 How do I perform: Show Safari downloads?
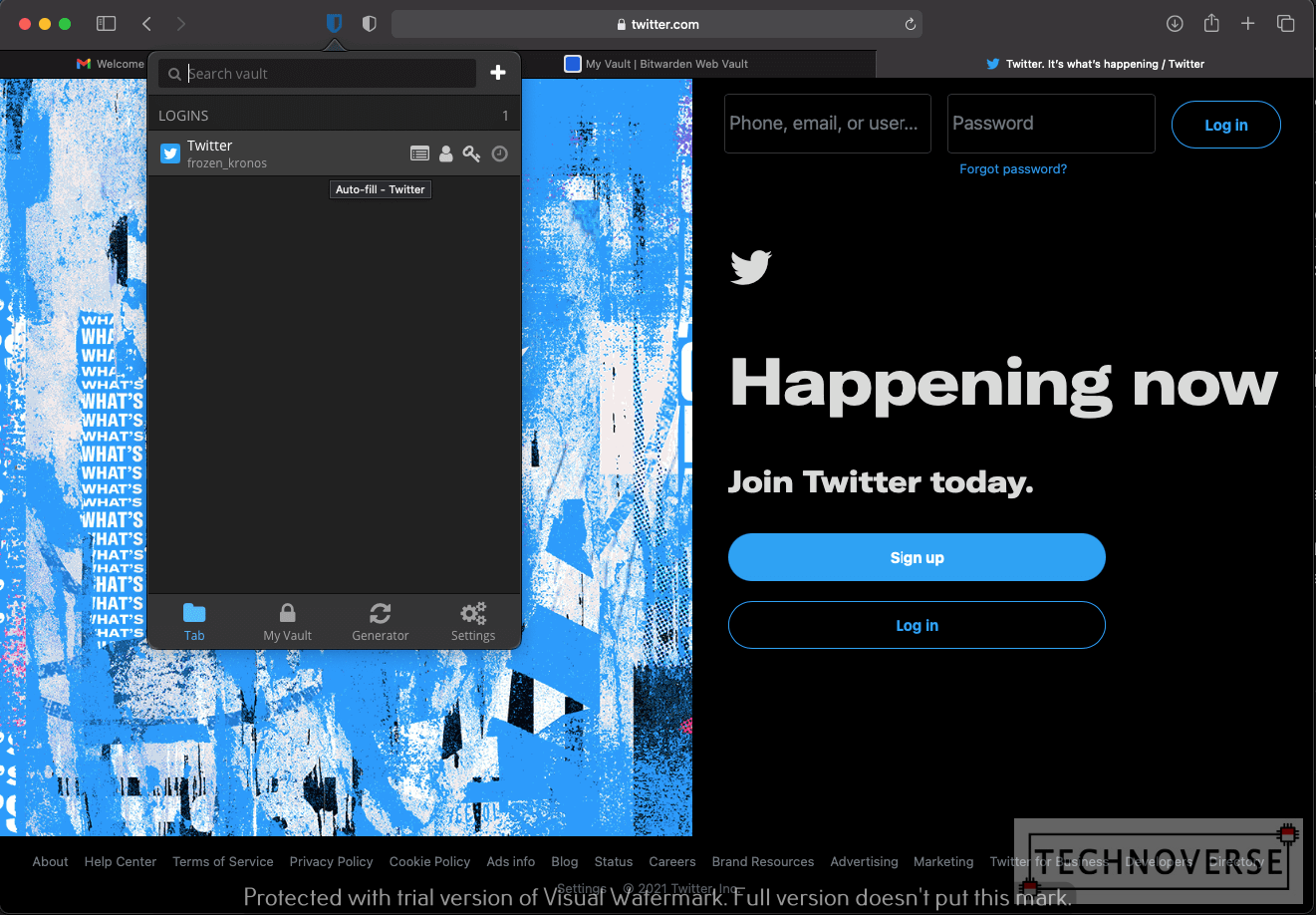[1175, 23]
